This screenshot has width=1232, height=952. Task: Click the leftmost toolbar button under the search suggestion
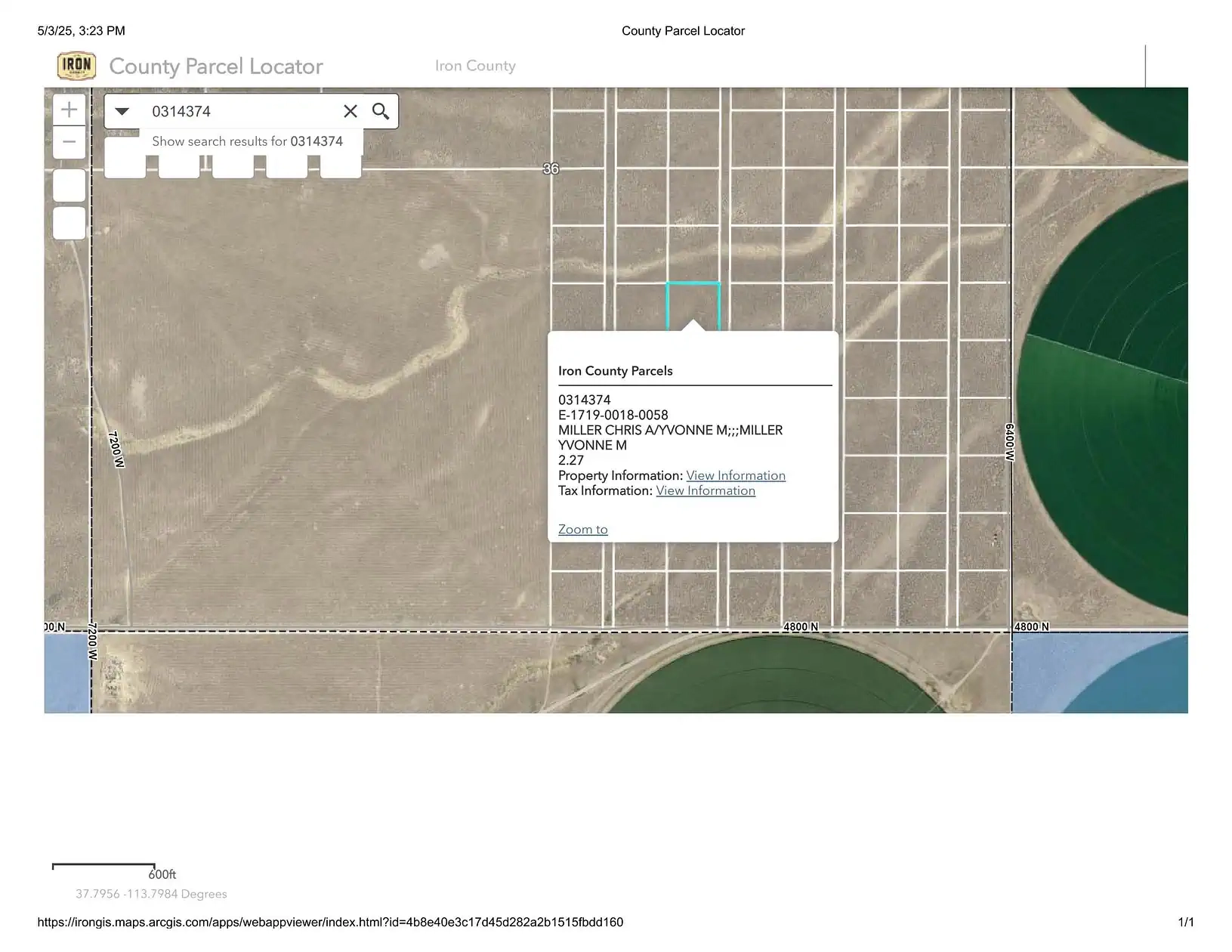(125, 162)
